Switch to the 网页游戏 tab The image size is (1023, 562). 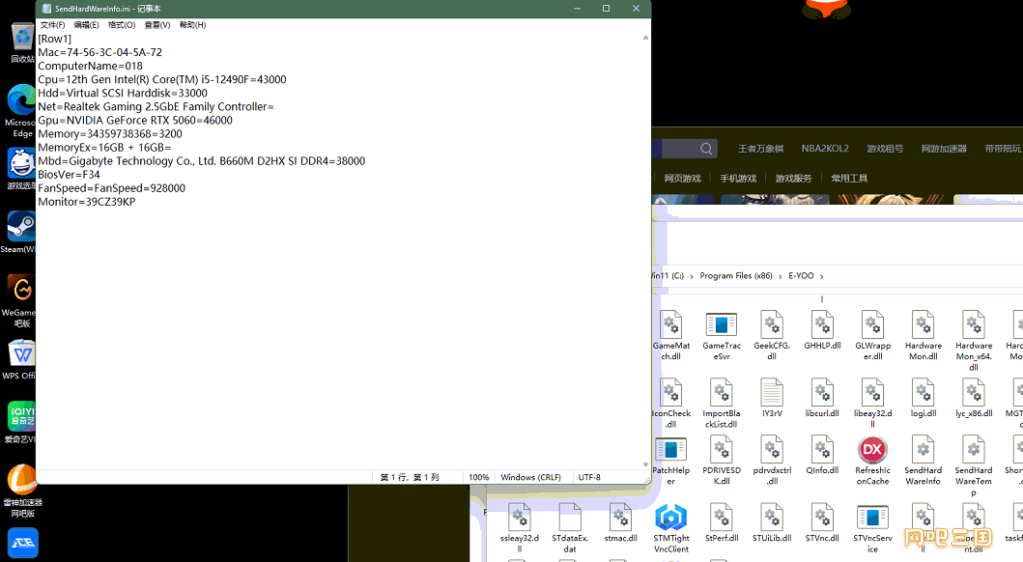(682, 178)
